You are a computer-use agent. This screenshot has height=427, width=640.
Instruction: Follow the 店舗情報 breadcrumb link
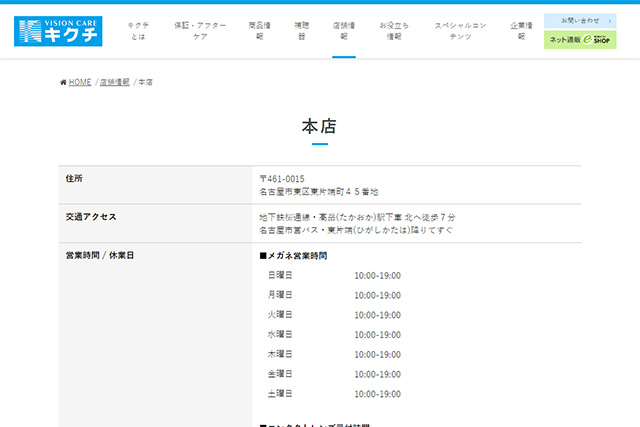(115, 82)
